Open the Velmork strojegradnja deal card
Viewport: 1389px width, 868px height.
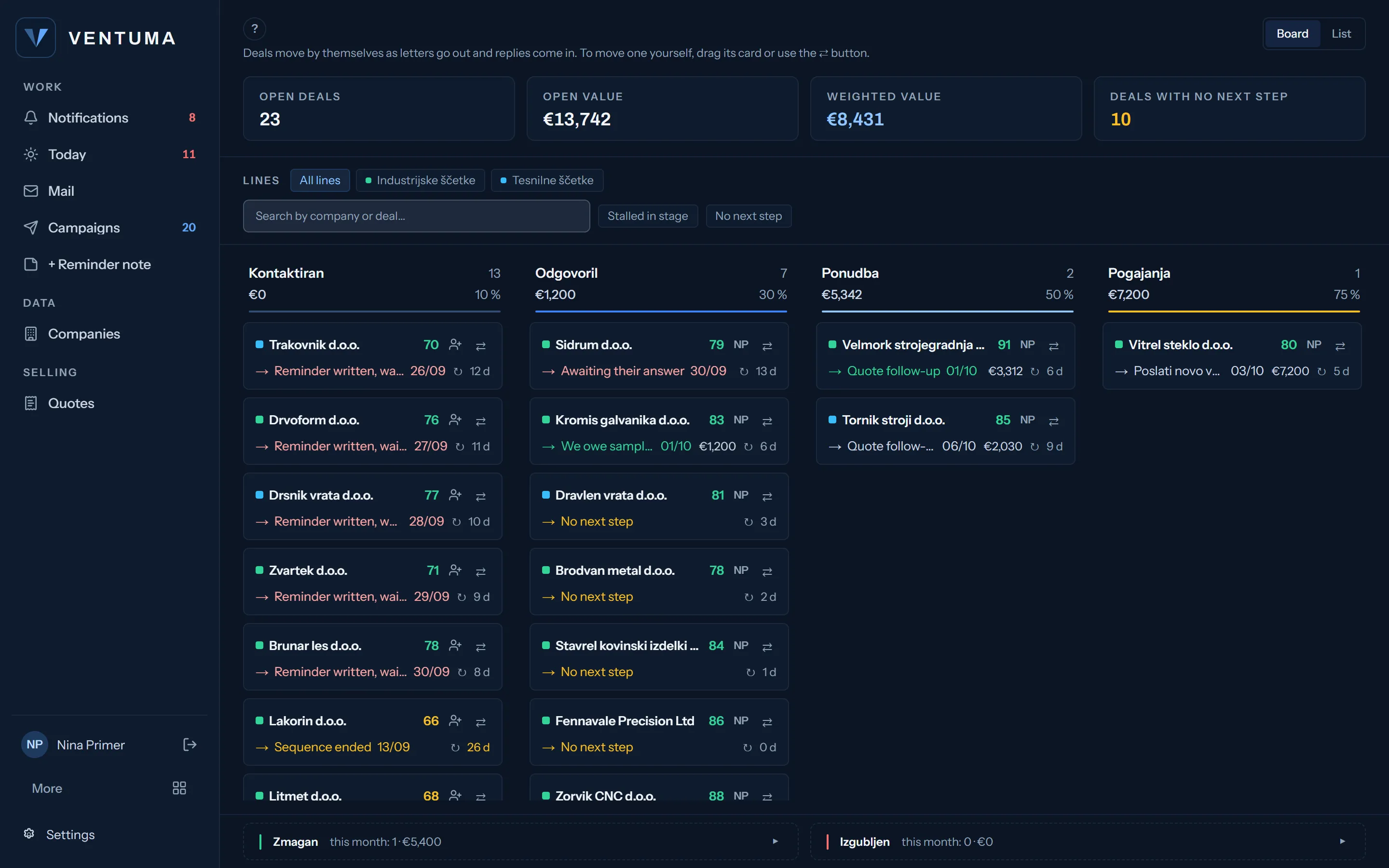click(945, 356)
